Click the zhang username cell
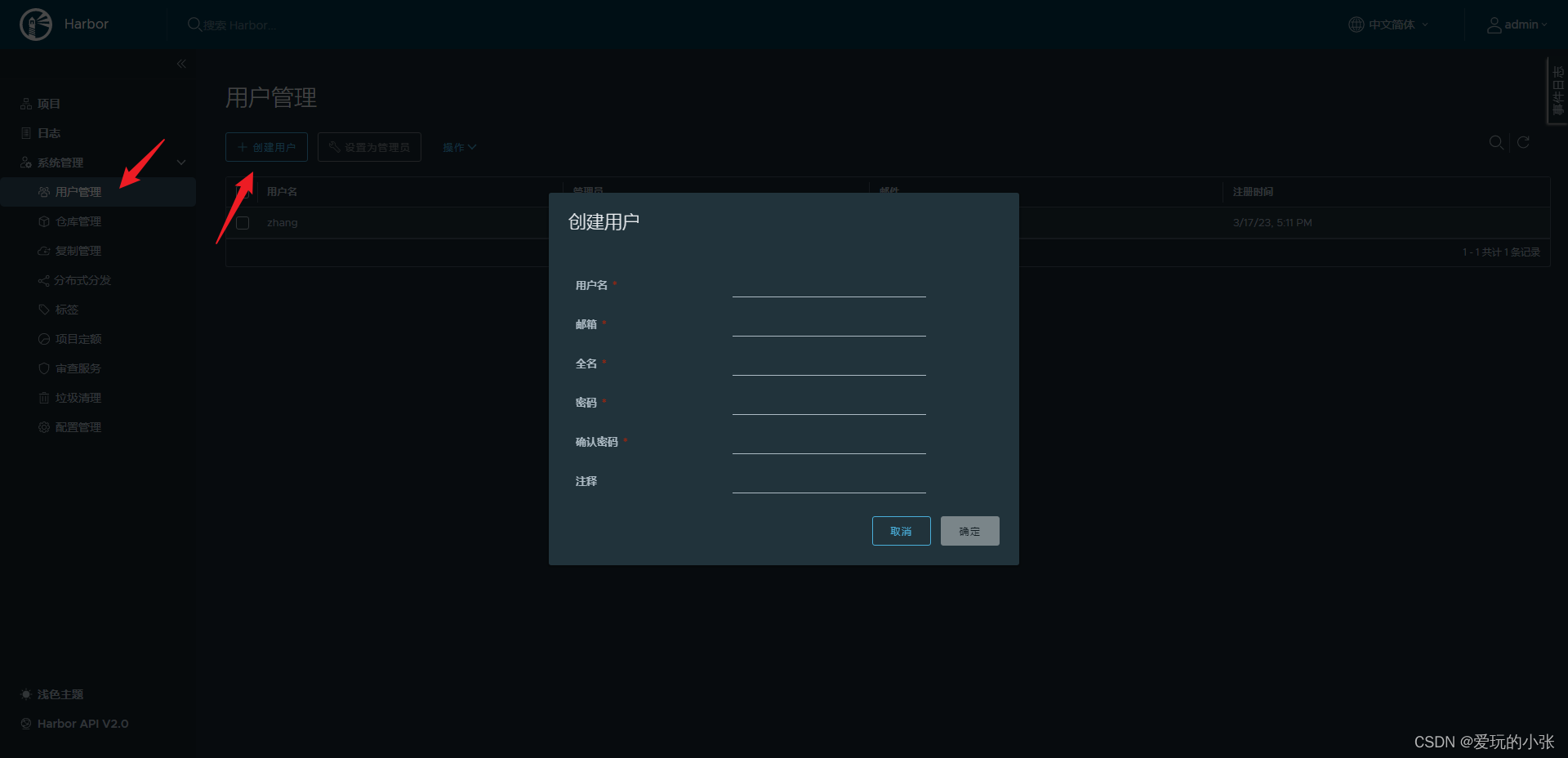This screenshot has width=1568, height=758. 282,223
